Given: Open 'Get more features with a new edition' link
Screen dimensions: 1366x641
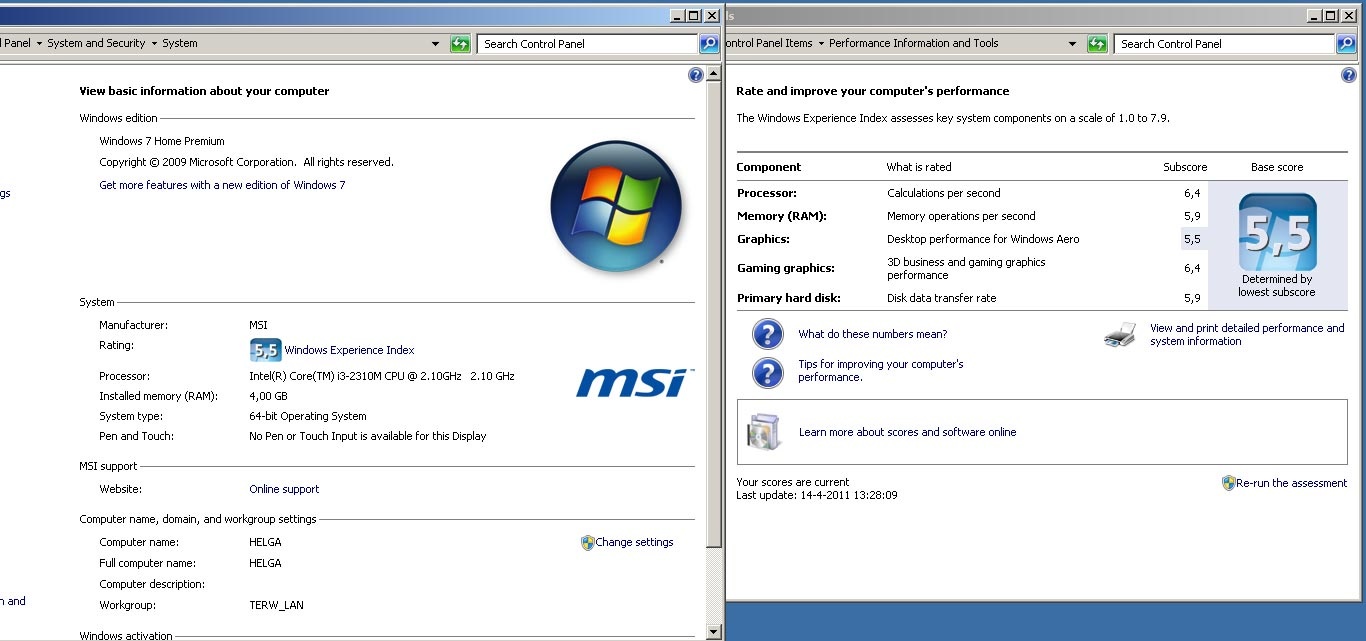Looking at the screenshot, I should pos(222,185).
